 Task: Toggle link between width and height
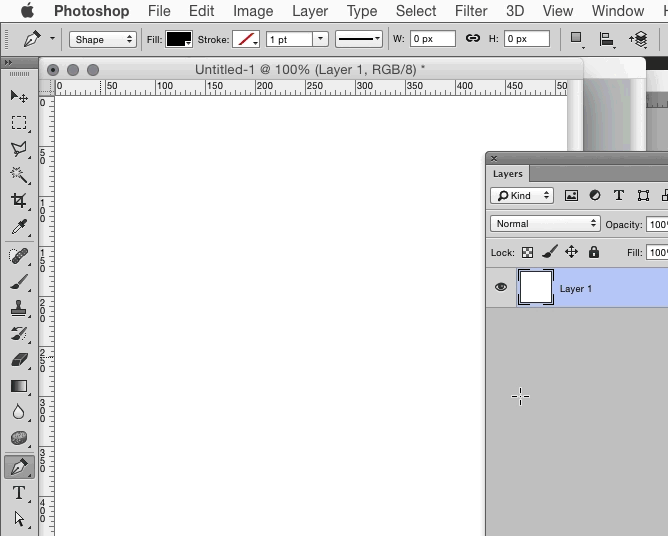(x=472, y=38)
